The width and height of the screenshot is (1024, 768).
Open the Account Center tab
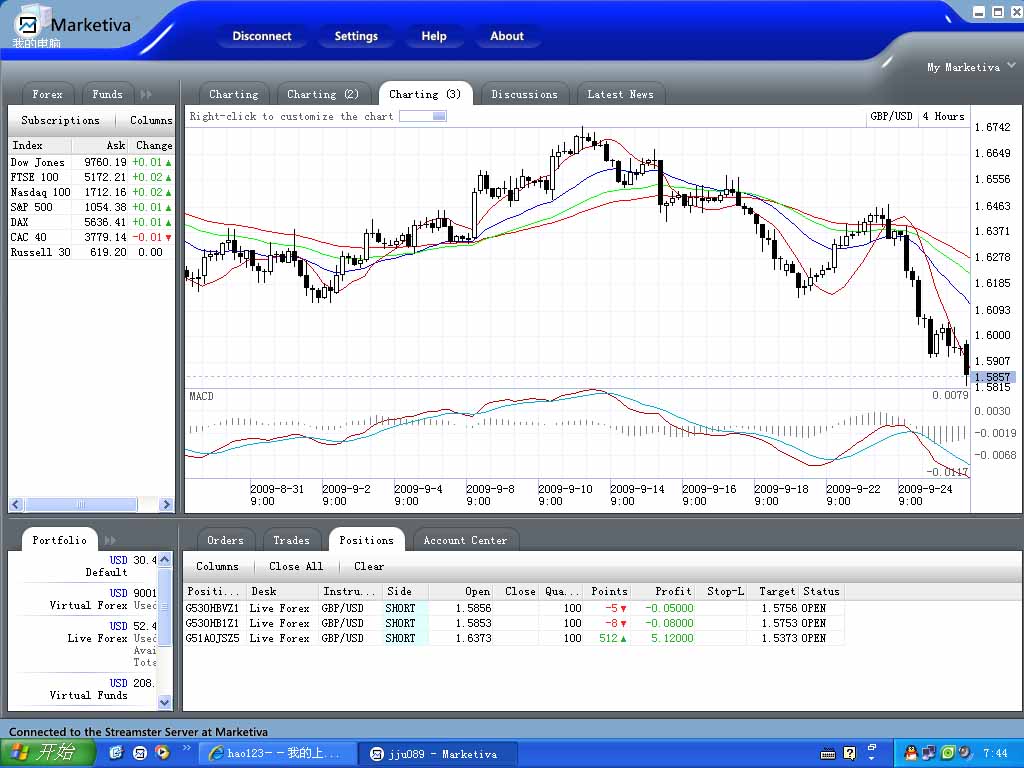(x=465, y=540)
